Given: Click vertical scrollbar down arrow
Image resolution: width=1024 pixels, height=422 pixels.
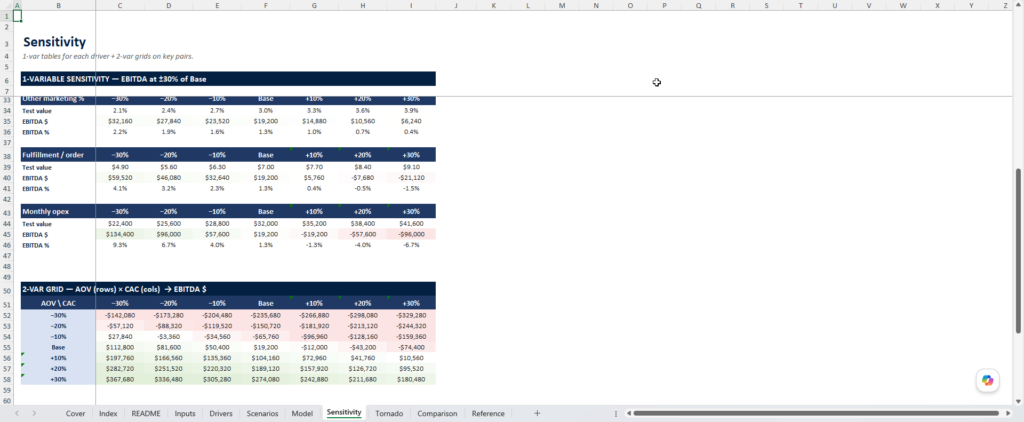Looking at the screenshot, I should coord(1019,401).
